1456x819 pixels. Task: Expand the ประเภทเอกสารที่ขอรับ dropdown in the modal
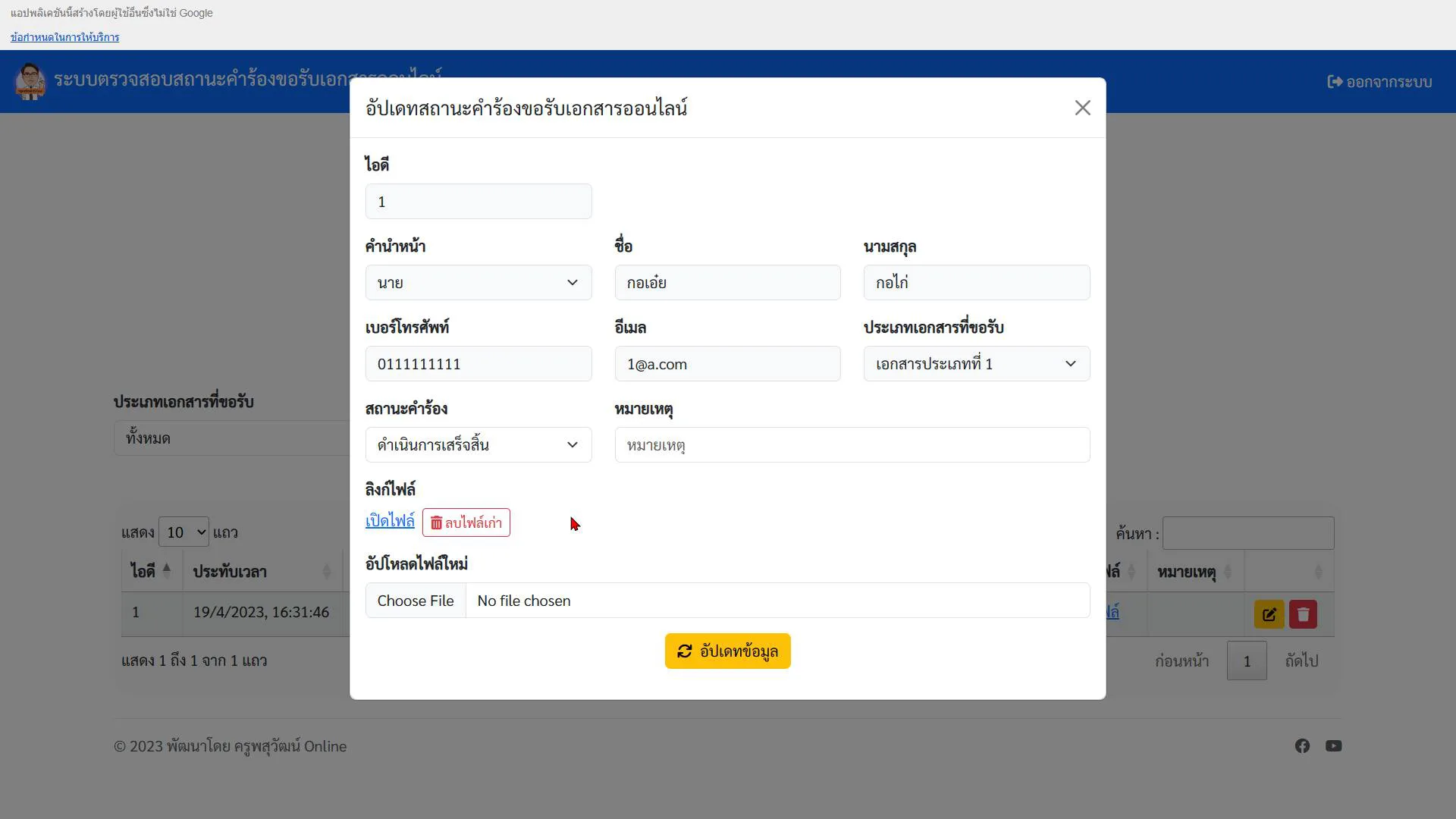point(977,364)
